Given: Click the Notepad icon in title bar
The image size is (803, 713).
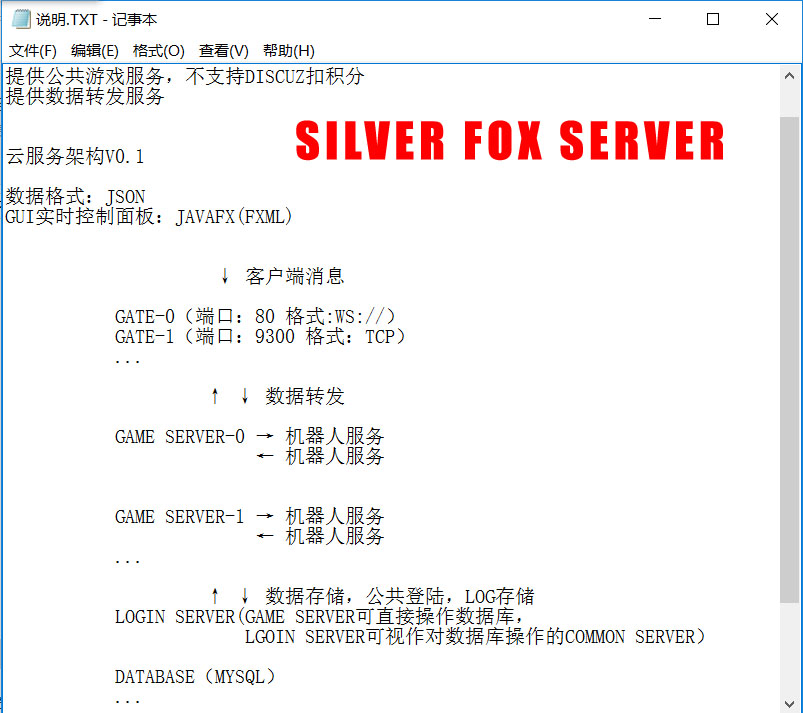Looking at the screenshot, I should [21, 19].
